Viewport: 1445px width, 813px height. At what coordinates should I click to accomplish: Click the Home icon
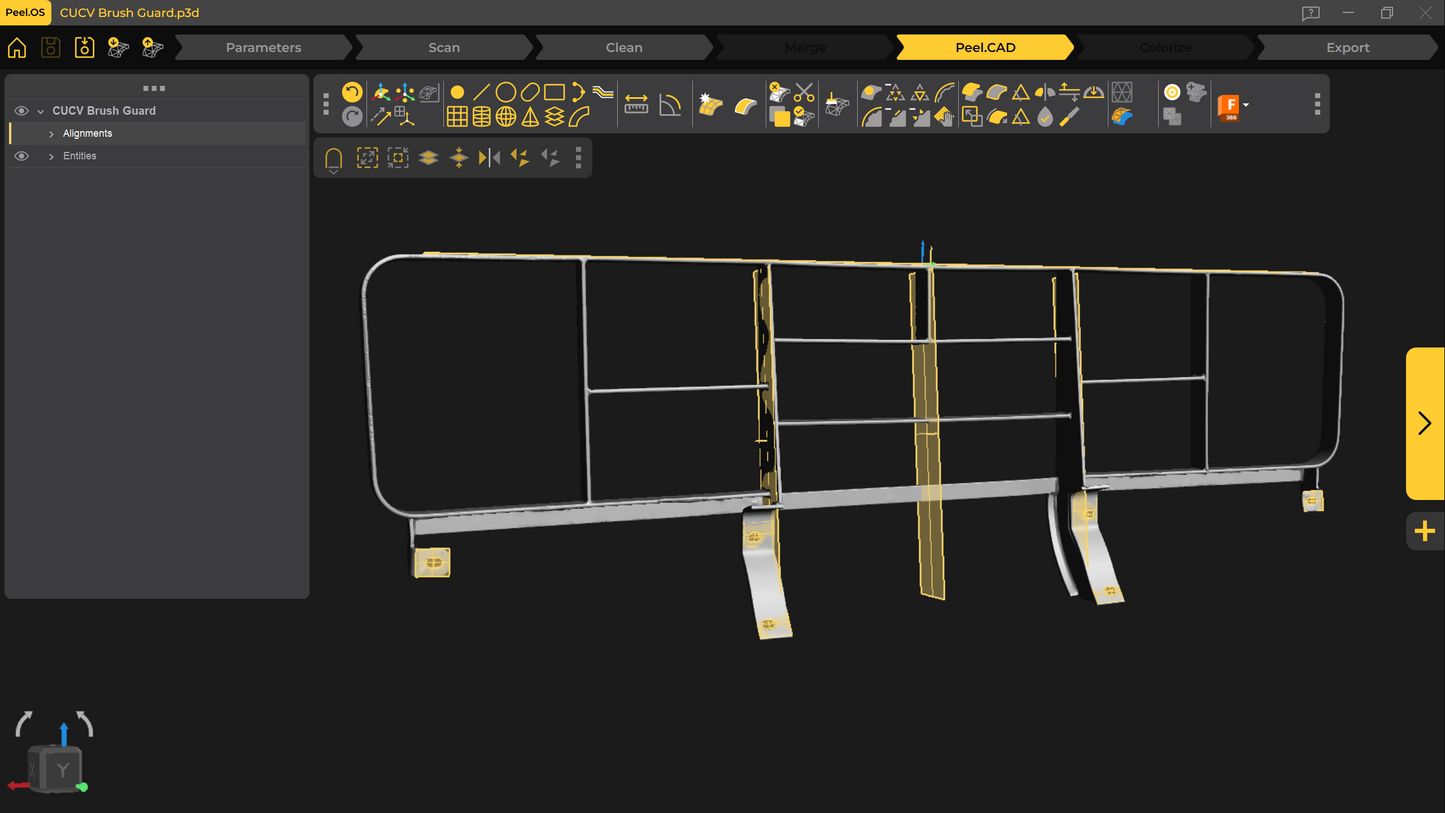[17, 48]
